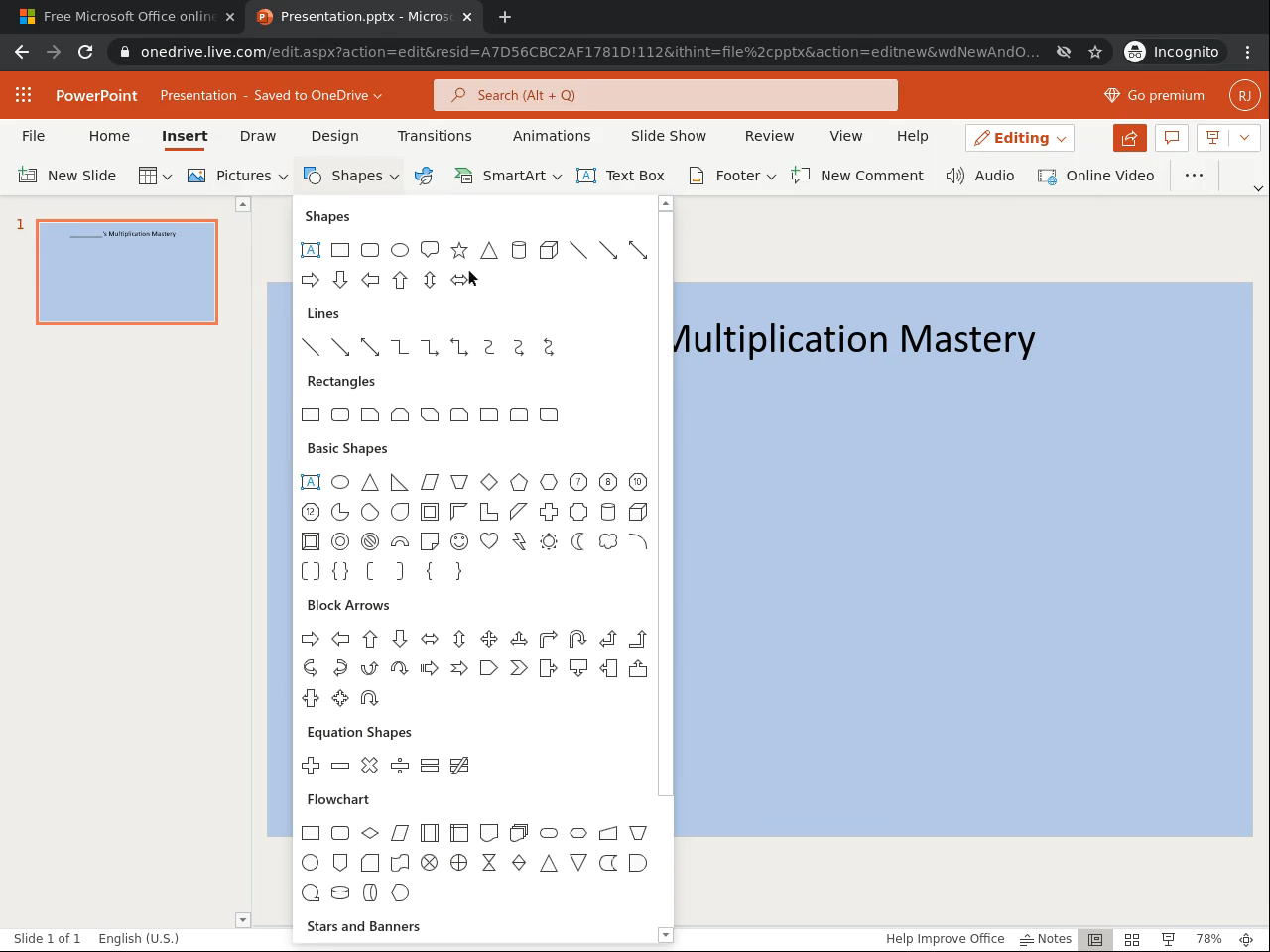Choose the chevron block arrow
1270x952 pixels.
(519, 668)
